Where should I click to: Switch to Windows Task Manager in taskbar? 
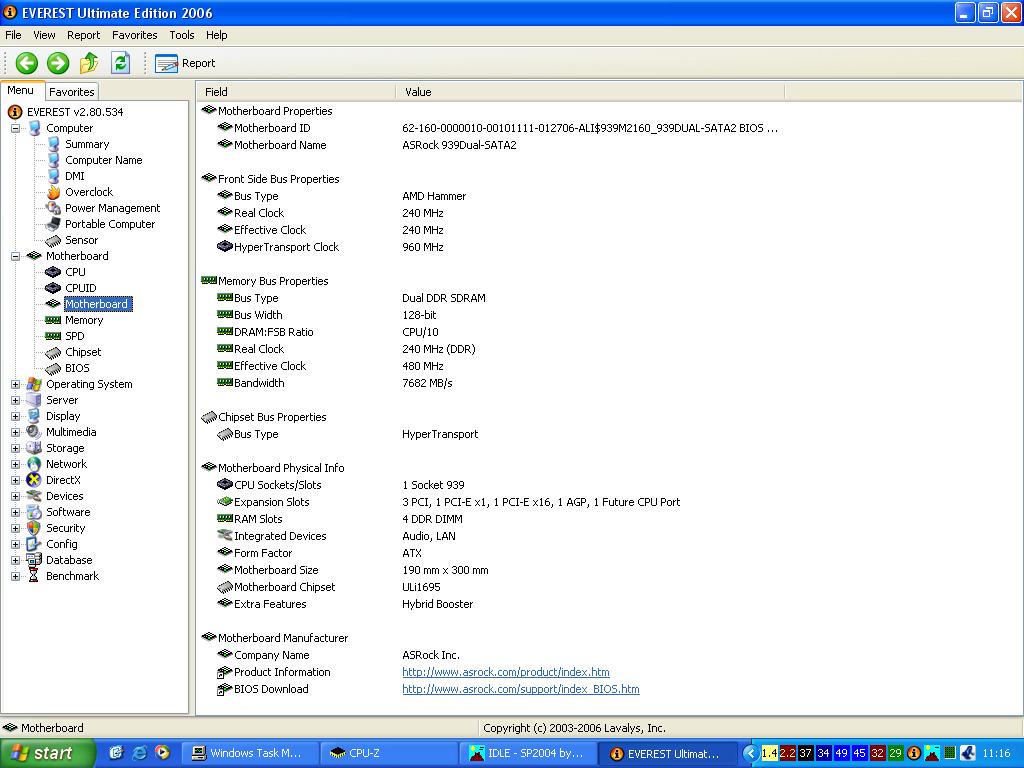249,753
